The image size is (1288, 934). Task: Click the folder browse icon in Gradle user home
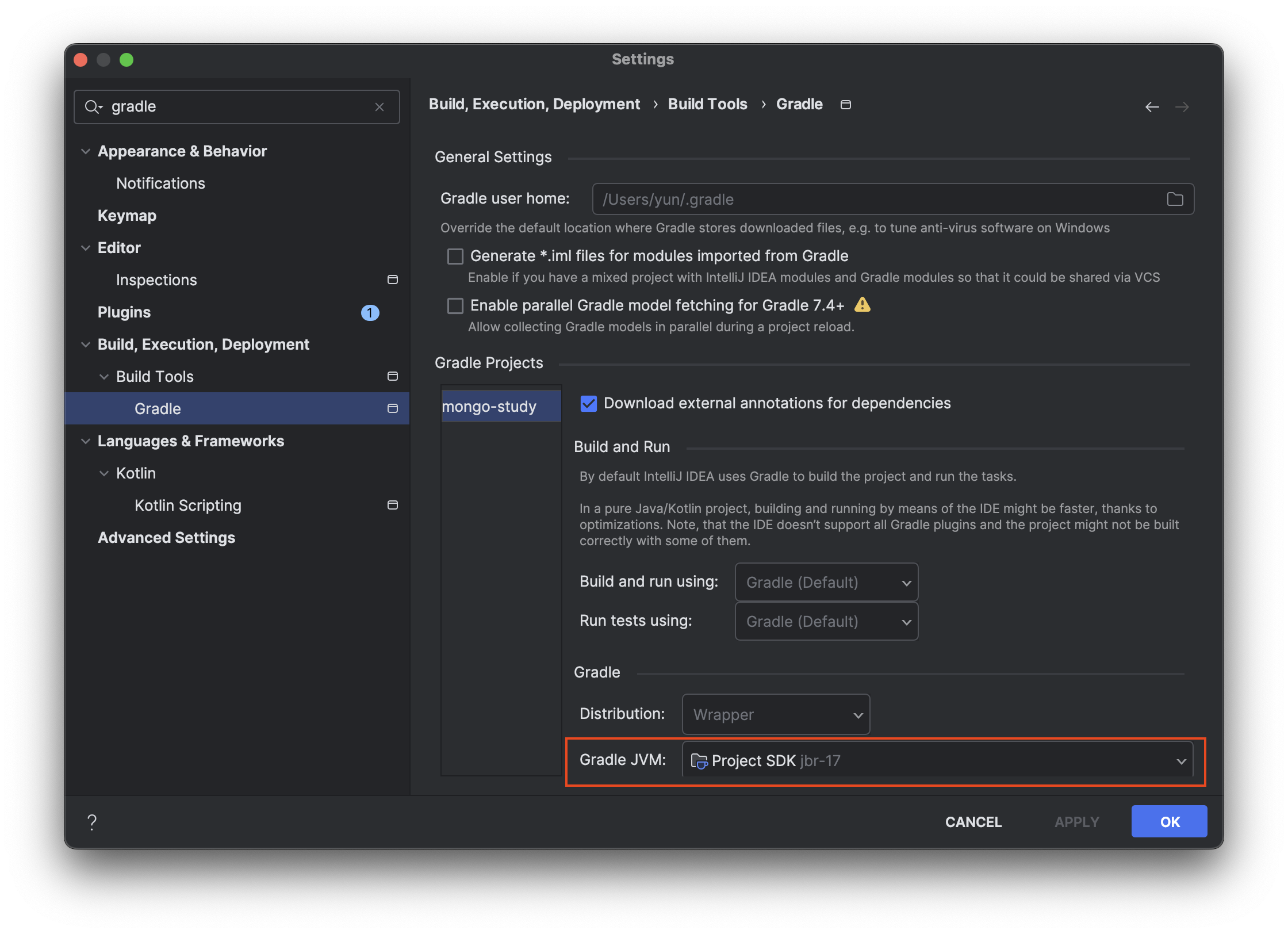pos(1175,199)
